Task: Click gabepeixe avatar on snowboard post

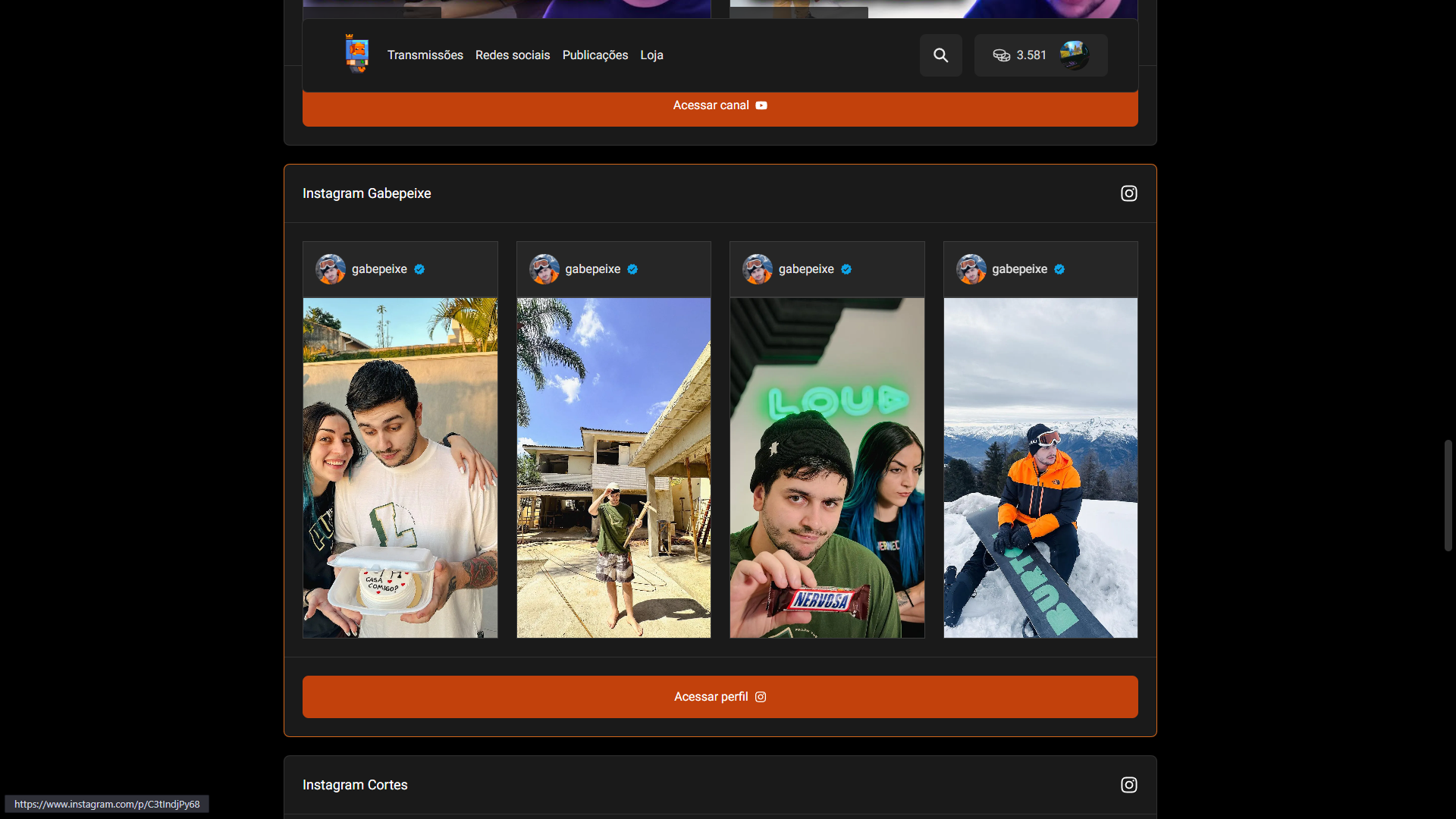Action: (x=971, y=269)
